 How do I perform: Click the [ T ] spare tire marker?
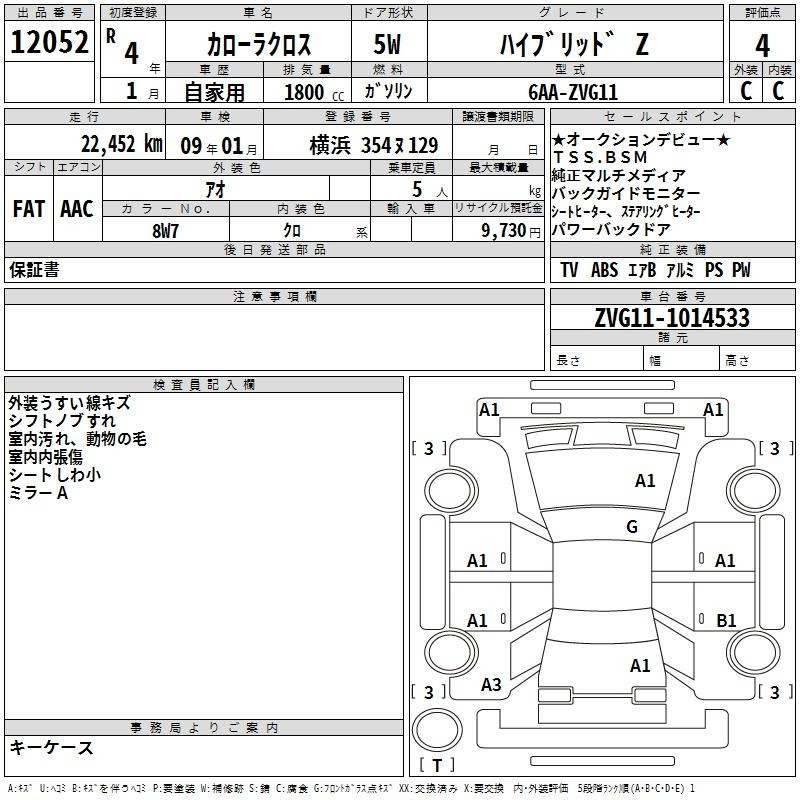pyautogui.click(x=437, y=765)
